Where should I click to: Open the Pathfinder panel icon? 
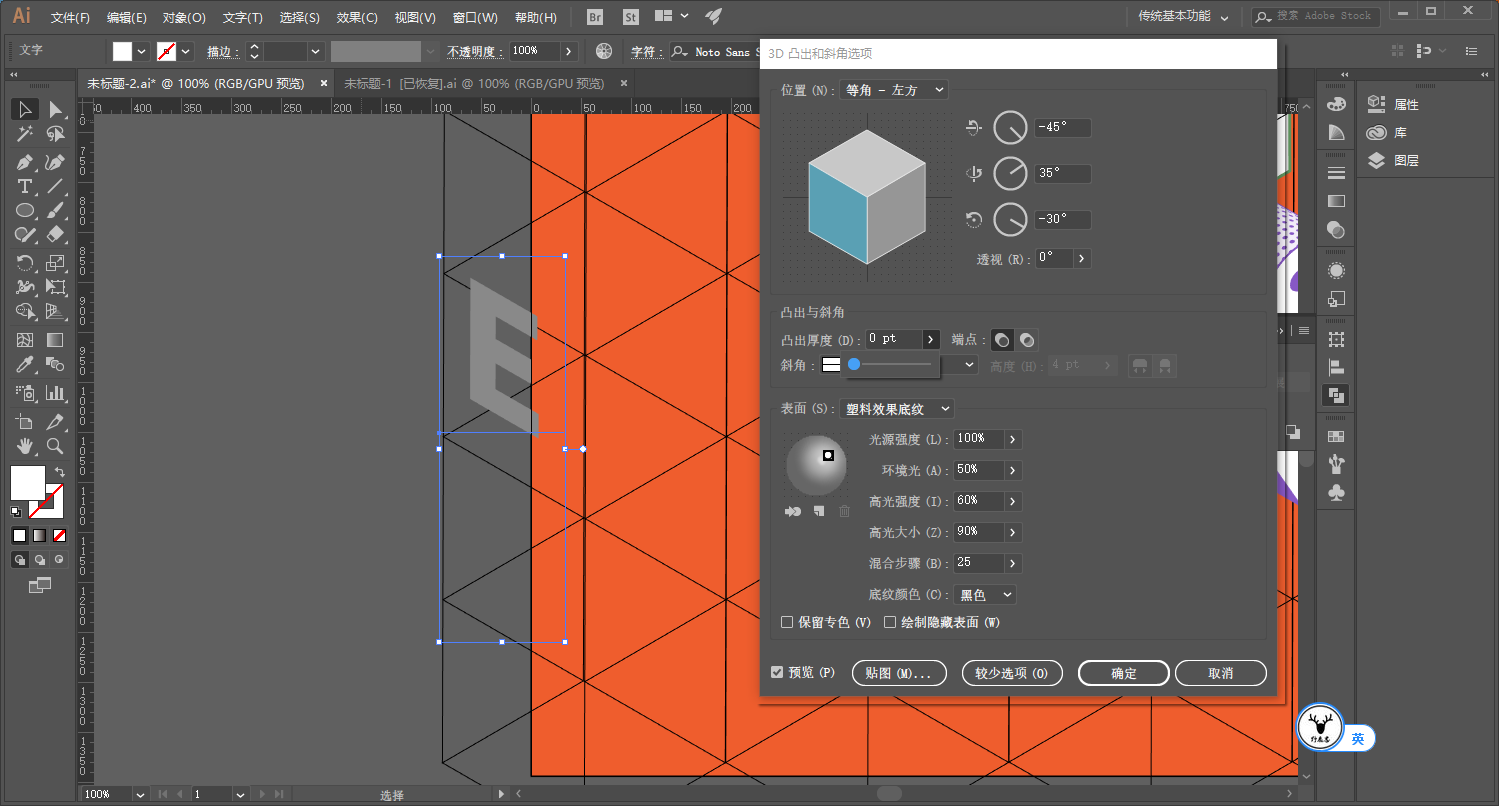(1336, 395)
